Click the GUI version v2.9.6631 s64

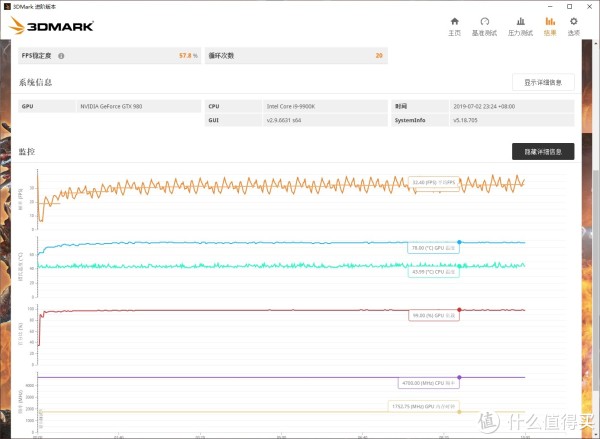[284, 120]
